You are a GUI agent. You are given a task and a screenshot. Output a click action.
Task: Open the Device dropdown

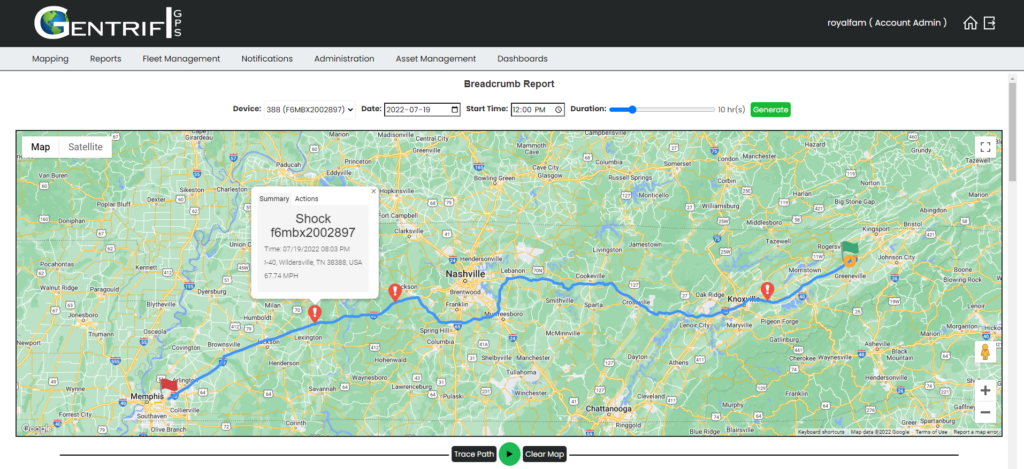coord(310,110)
